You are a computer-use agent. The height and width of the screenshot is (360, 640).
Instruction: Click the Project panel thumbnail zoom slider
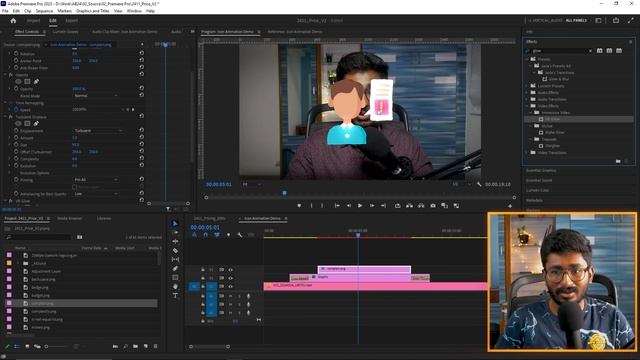point(56,347)
